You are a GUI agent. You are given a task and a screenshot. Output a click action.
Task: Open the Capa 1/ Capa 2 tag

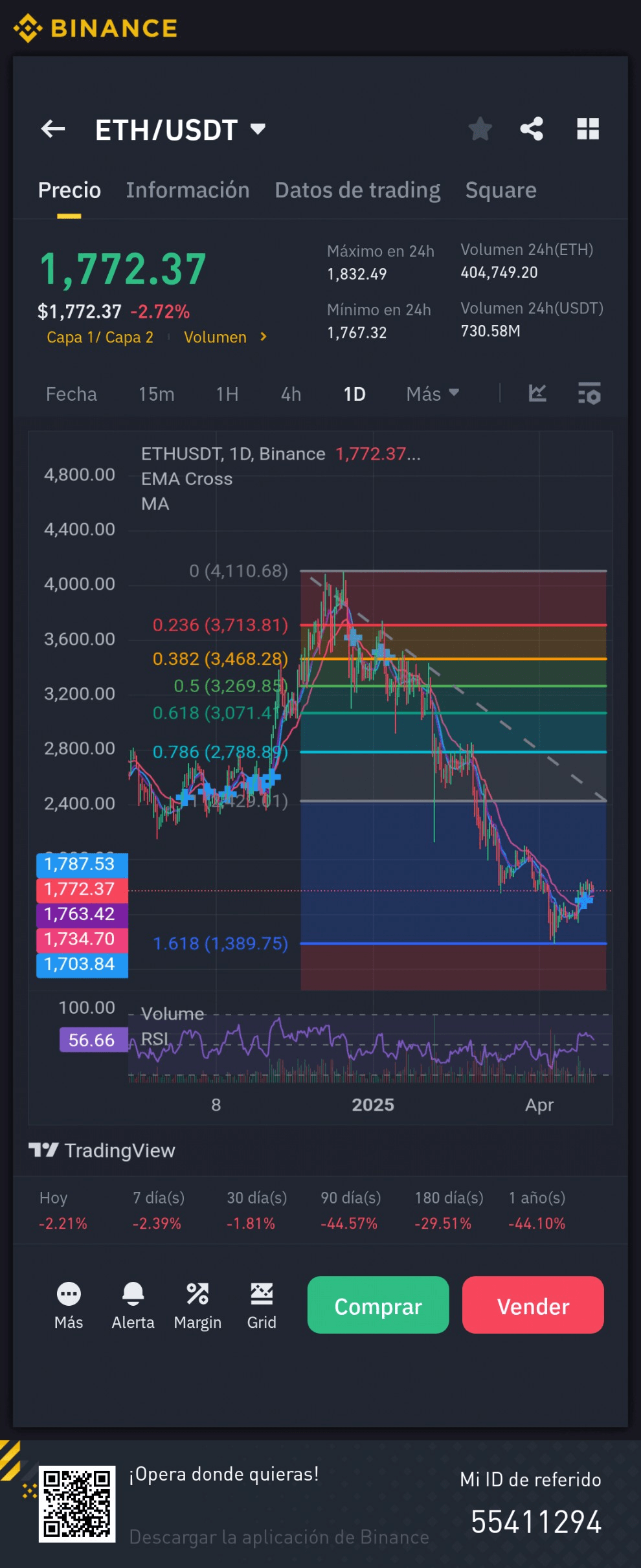(x=100, y=337)
